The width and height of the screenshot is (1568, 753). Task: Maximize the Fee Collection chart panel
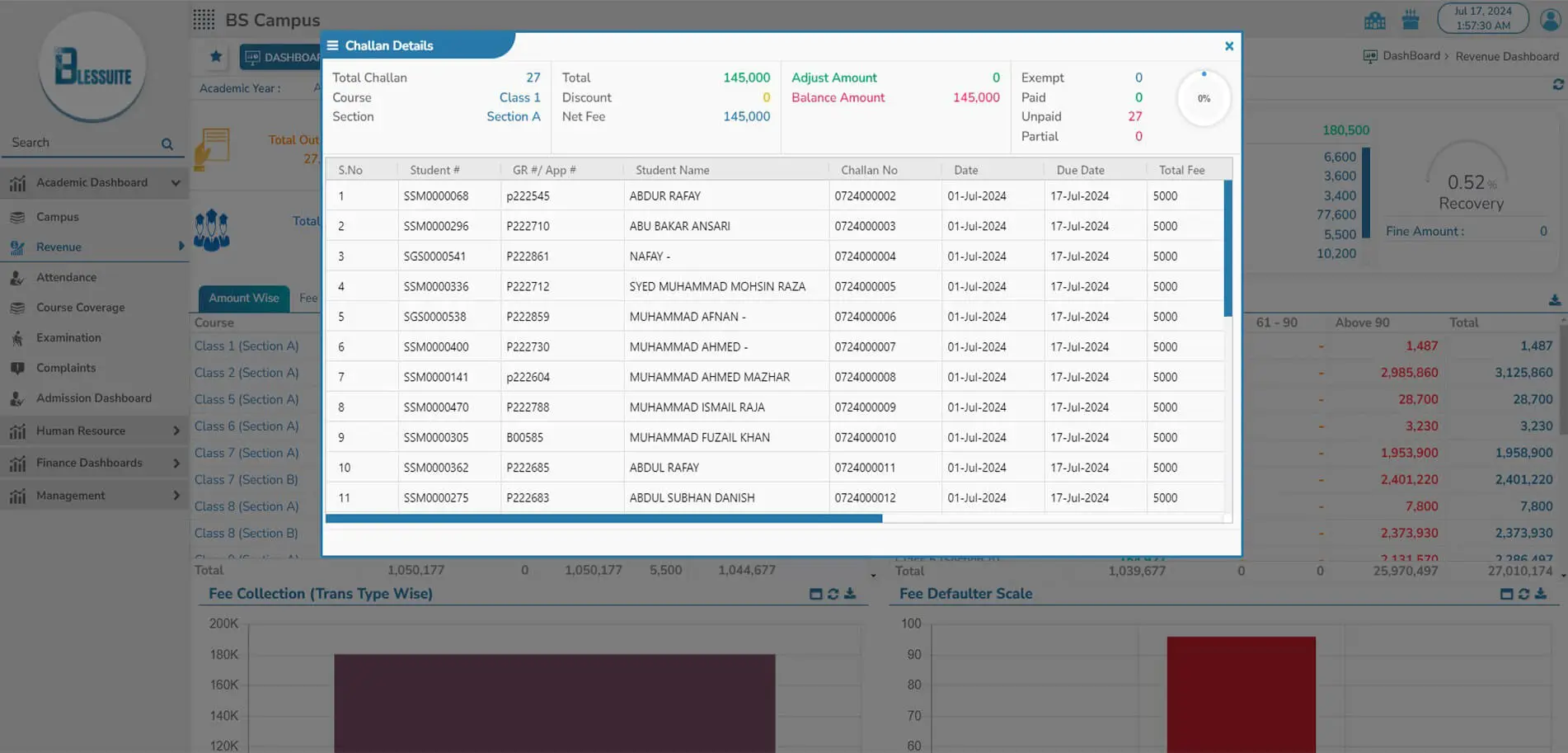[x=815, y=594]
